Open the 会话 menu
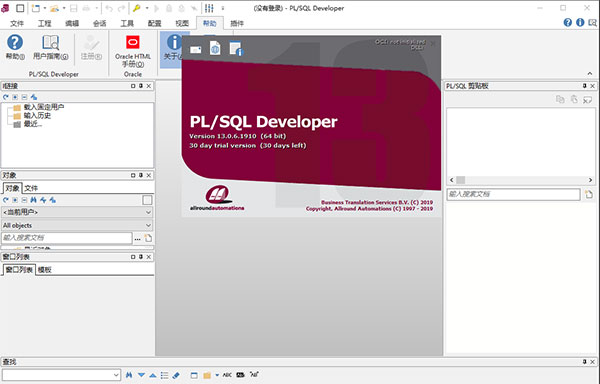The image size is (600, 384). pyautogui.click(x=99, y=23)
